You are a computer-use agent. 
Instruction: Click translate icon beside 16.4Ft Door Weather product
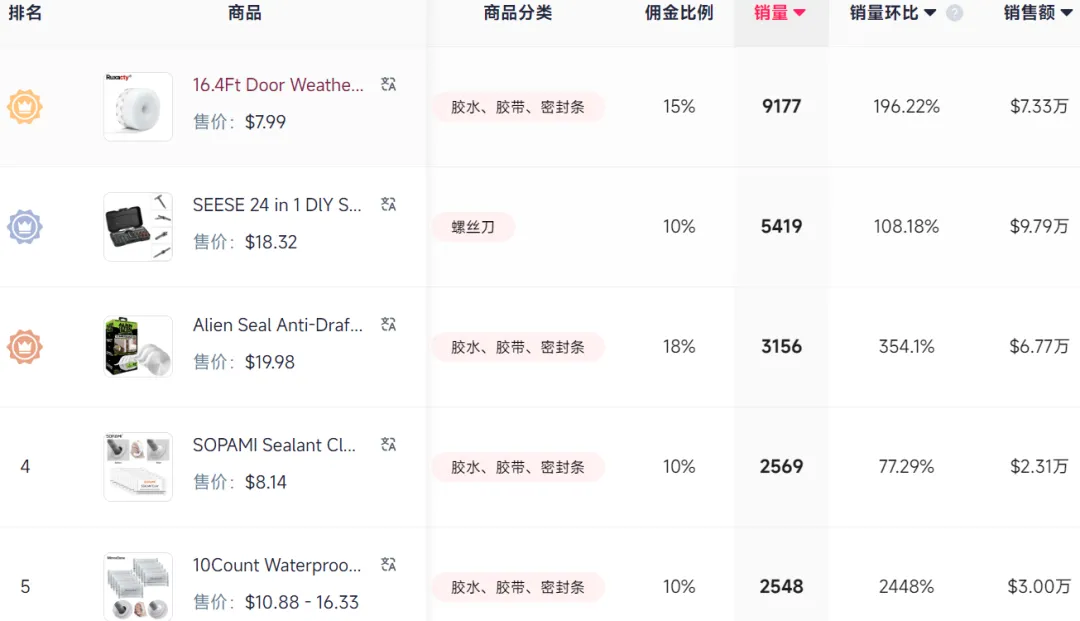(389, 85)
